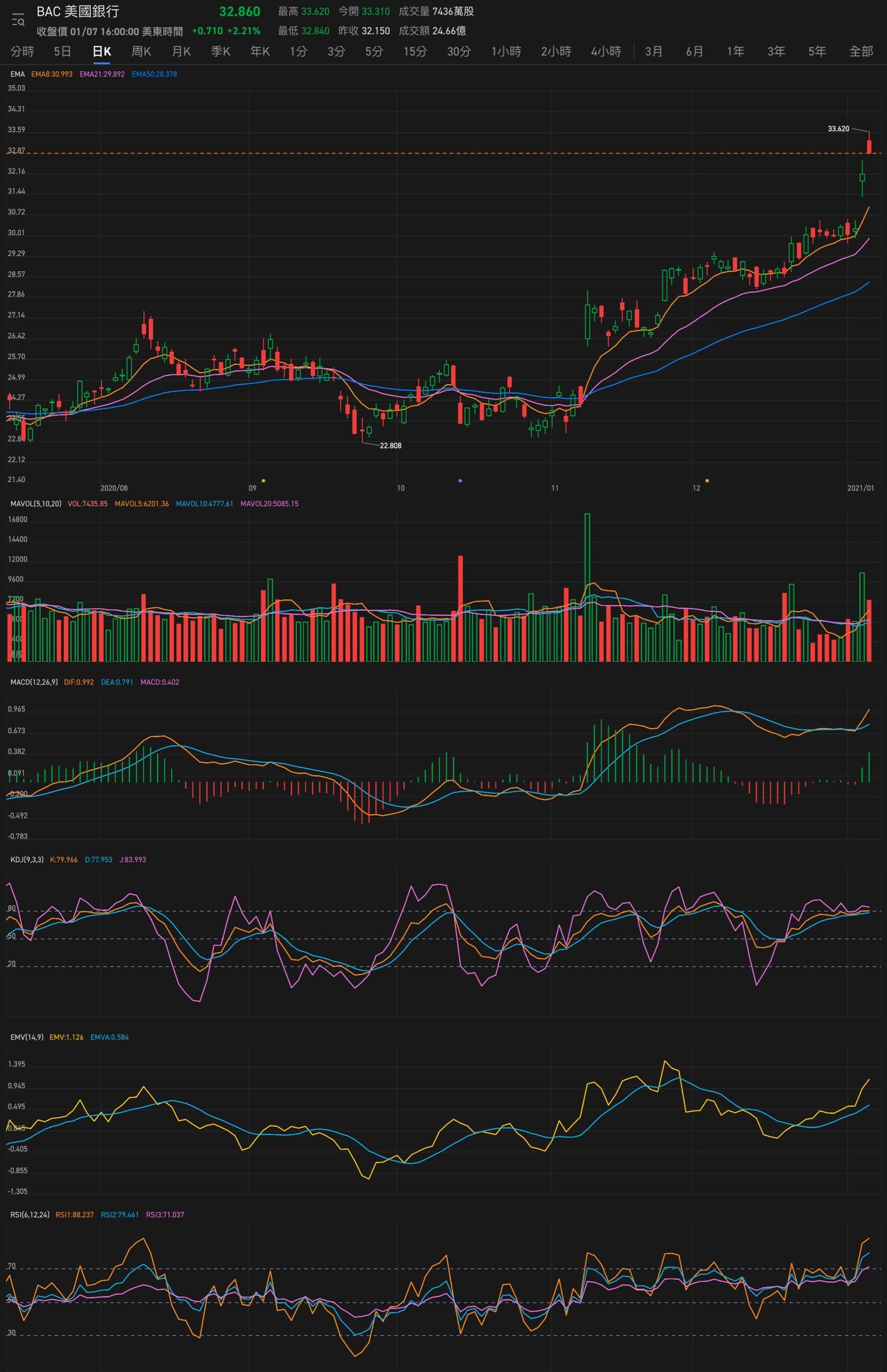Switch to 周K weekly chart
887x1372 pixels.
tap(141, 51)
